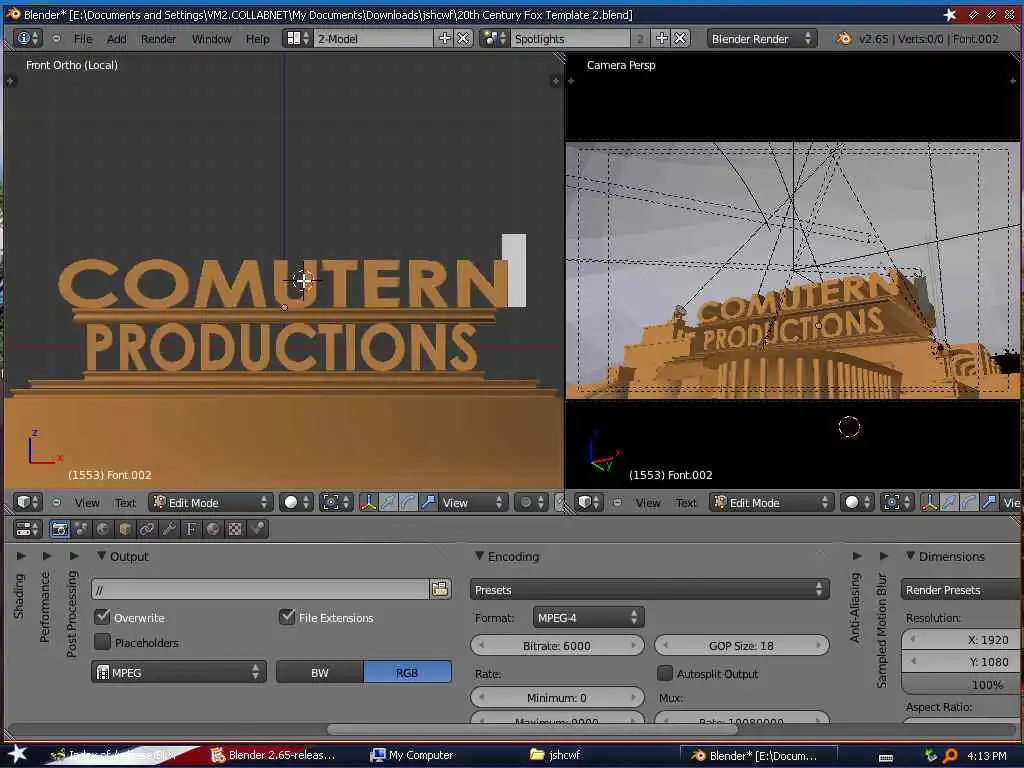Enable the Autosplit Output checkbox
Image resolution: width=1024 pixels, height=768 pixels.
[x=665, y=673]
